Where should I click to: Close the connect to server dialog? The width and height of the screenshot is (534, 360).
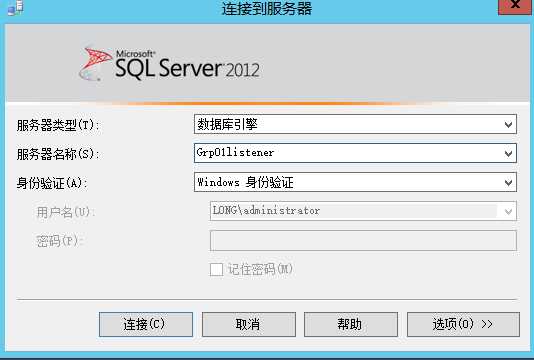514,6
